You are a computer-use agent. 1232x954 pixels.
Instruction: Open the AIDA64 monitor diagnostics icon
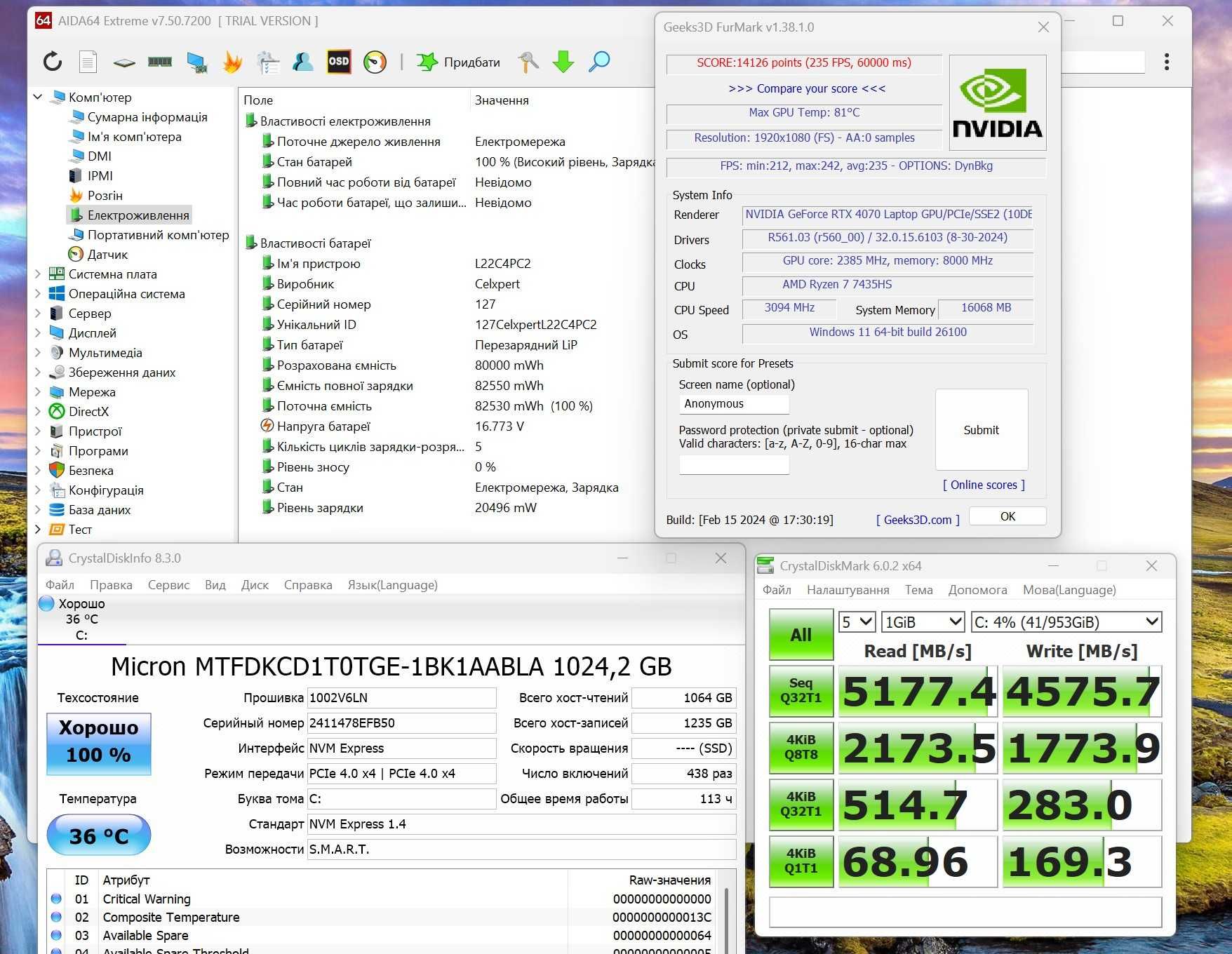click(197, 62)
